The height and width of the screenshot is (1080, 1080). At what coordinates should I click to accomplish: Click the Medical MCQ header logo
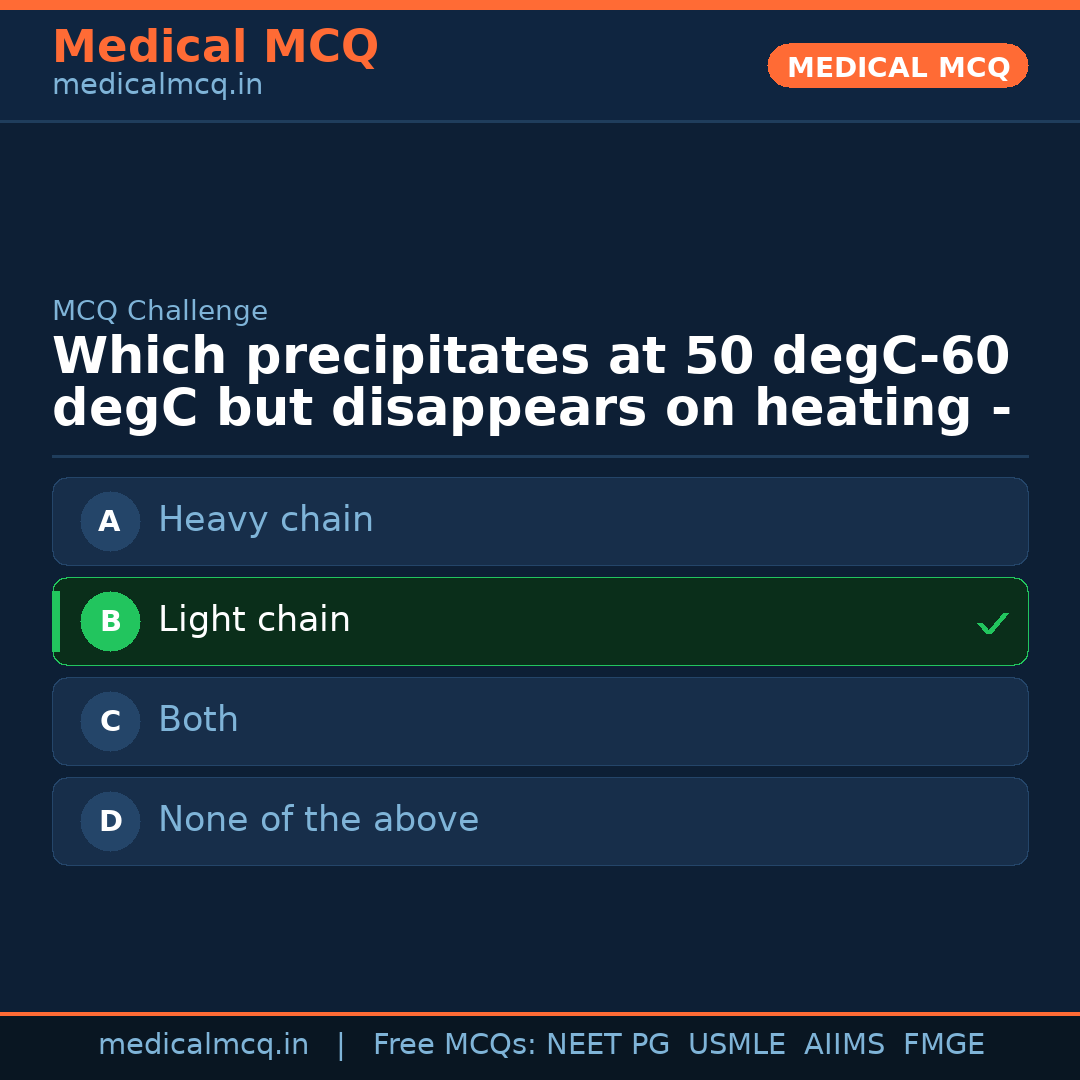(215, 47)
